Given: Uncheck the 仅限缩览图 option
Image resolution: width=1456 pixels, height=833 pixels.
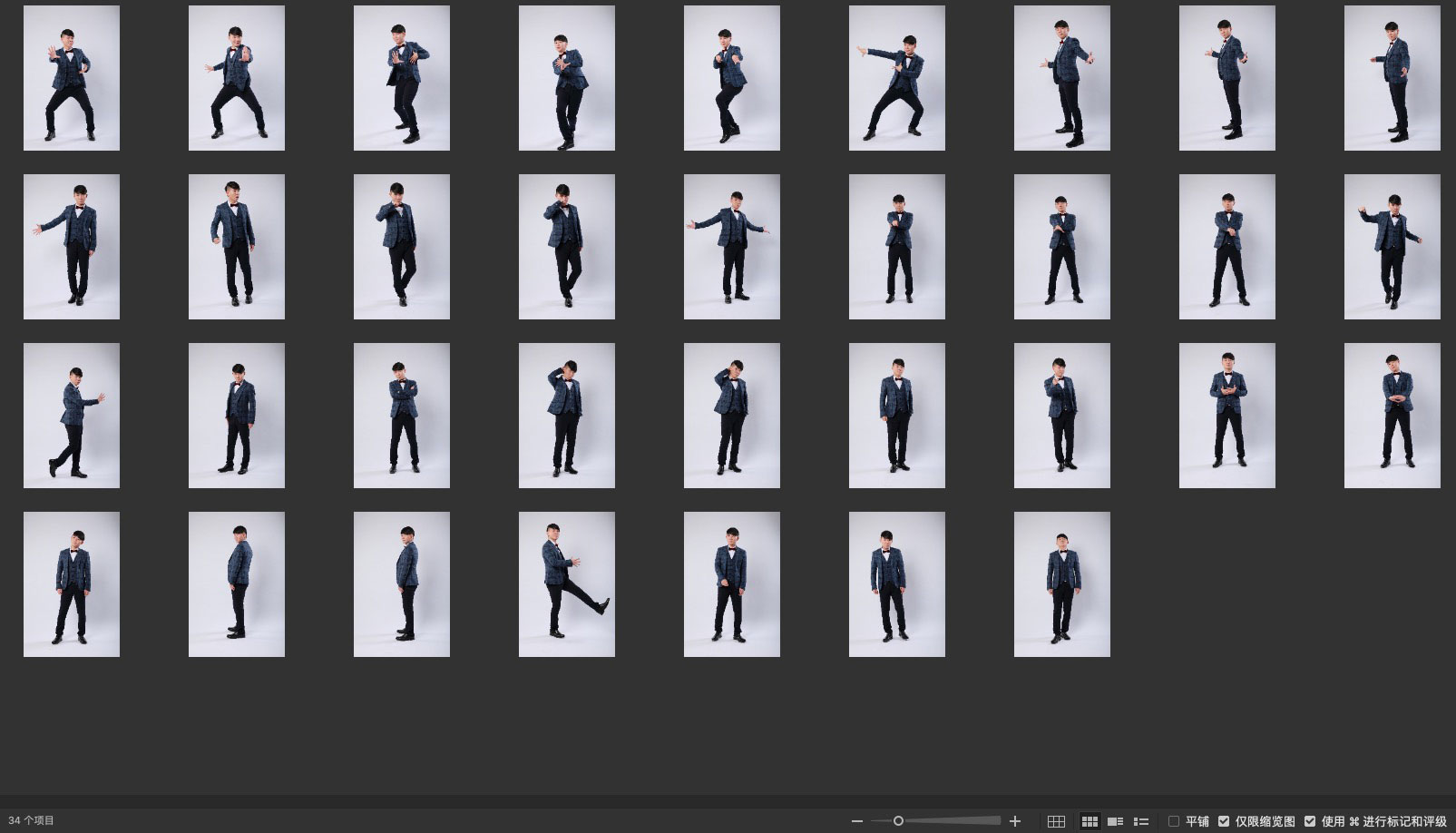Looking at the screenshot, I should tap(1224, 821).
